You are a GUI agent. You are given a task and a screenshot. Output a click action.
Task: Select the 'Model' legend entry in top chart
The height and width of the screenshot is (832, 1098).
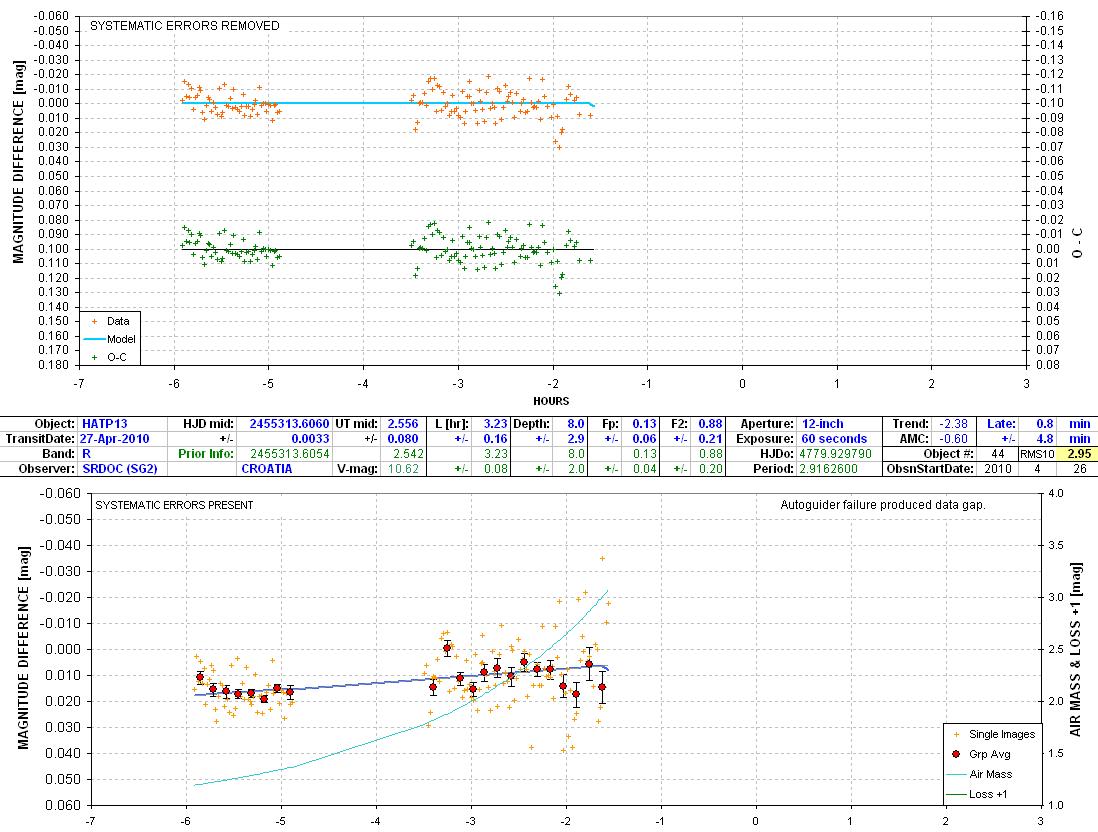tap(111, 339)
